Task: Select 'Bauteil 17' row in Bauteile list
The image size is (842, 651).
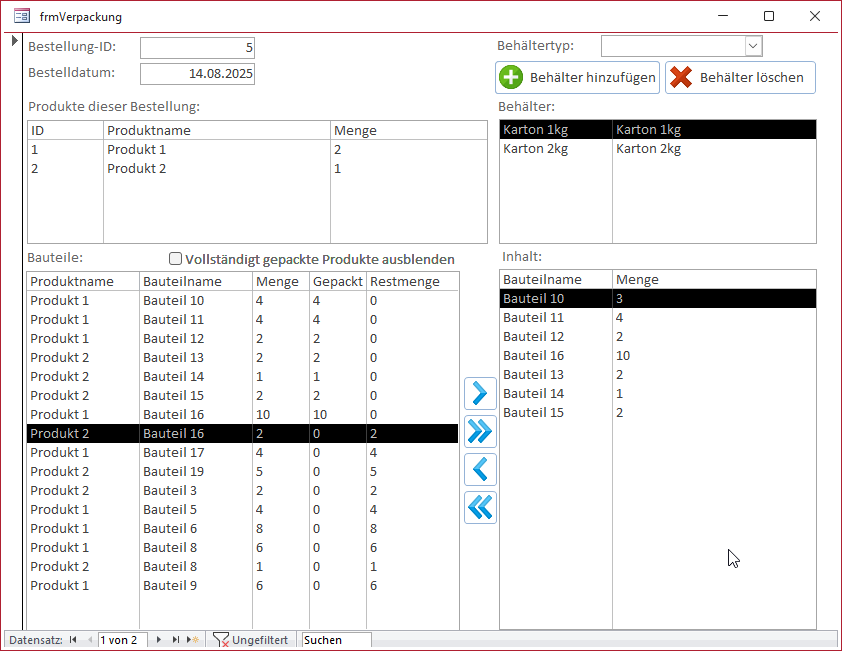Action: click(x=173, y=453)
